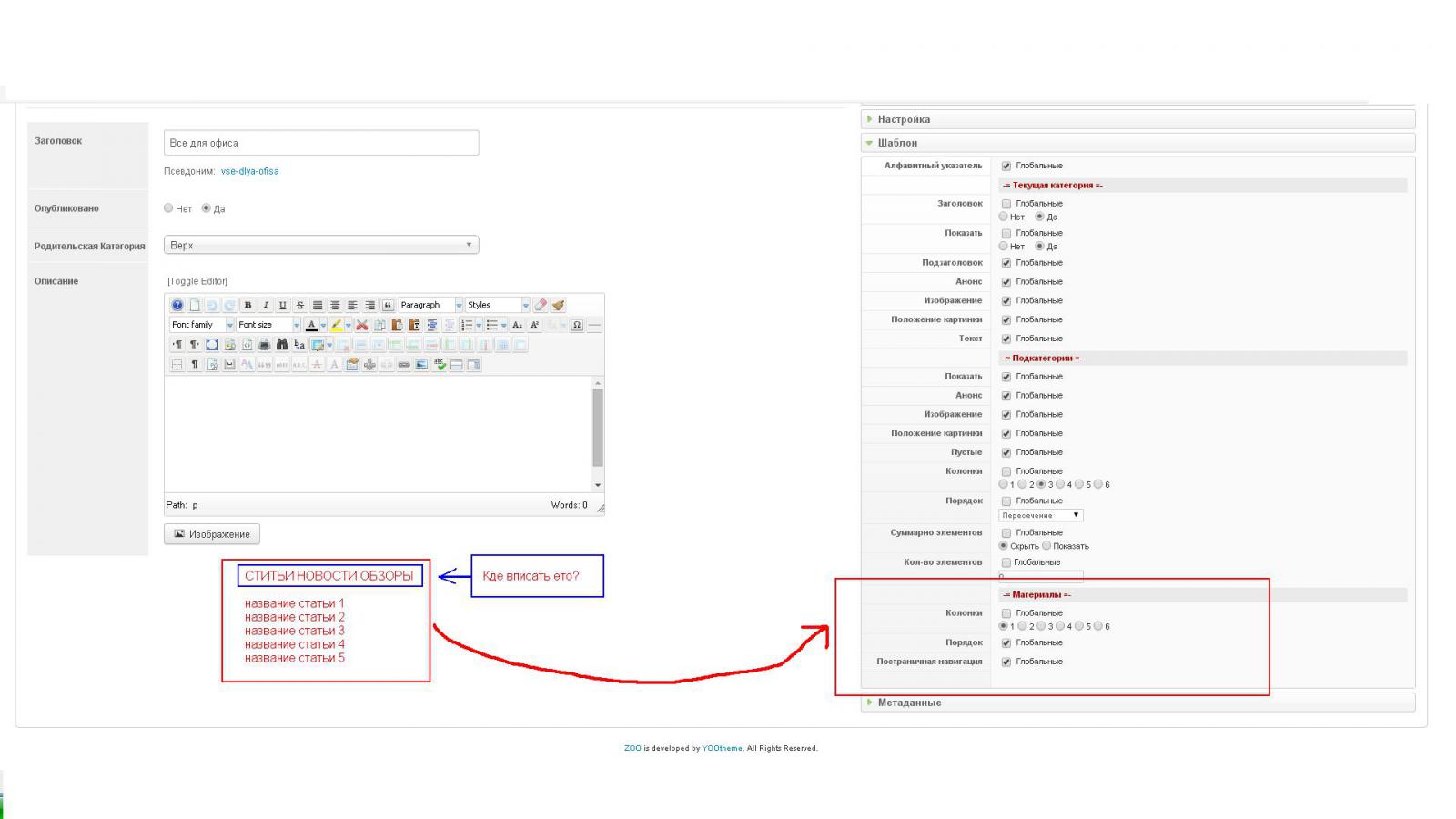Set Опубликовано to Нет
Screen dimensions: 1456x819
coord(168,208)
